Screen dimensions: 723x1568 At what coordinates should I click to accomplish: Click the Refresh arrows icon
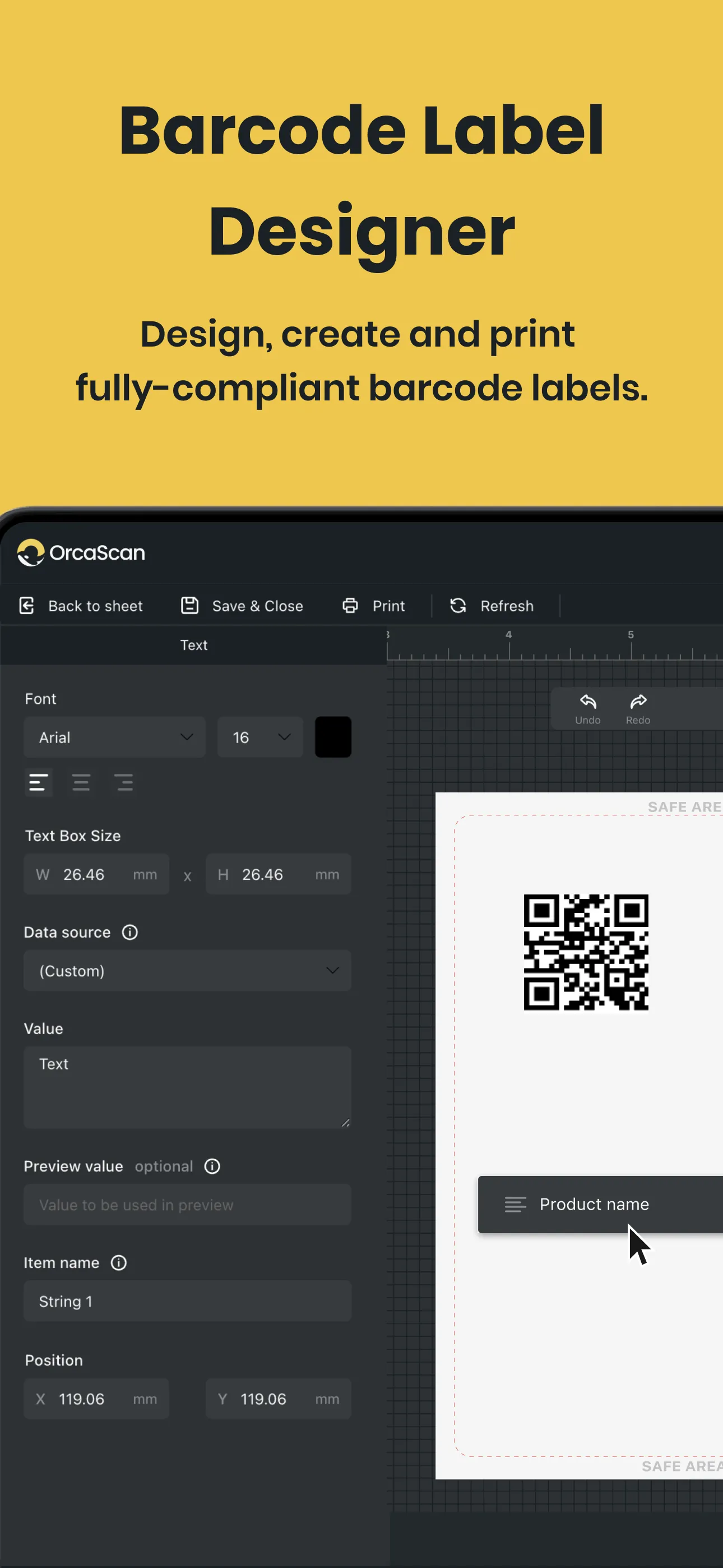(458, 606)
